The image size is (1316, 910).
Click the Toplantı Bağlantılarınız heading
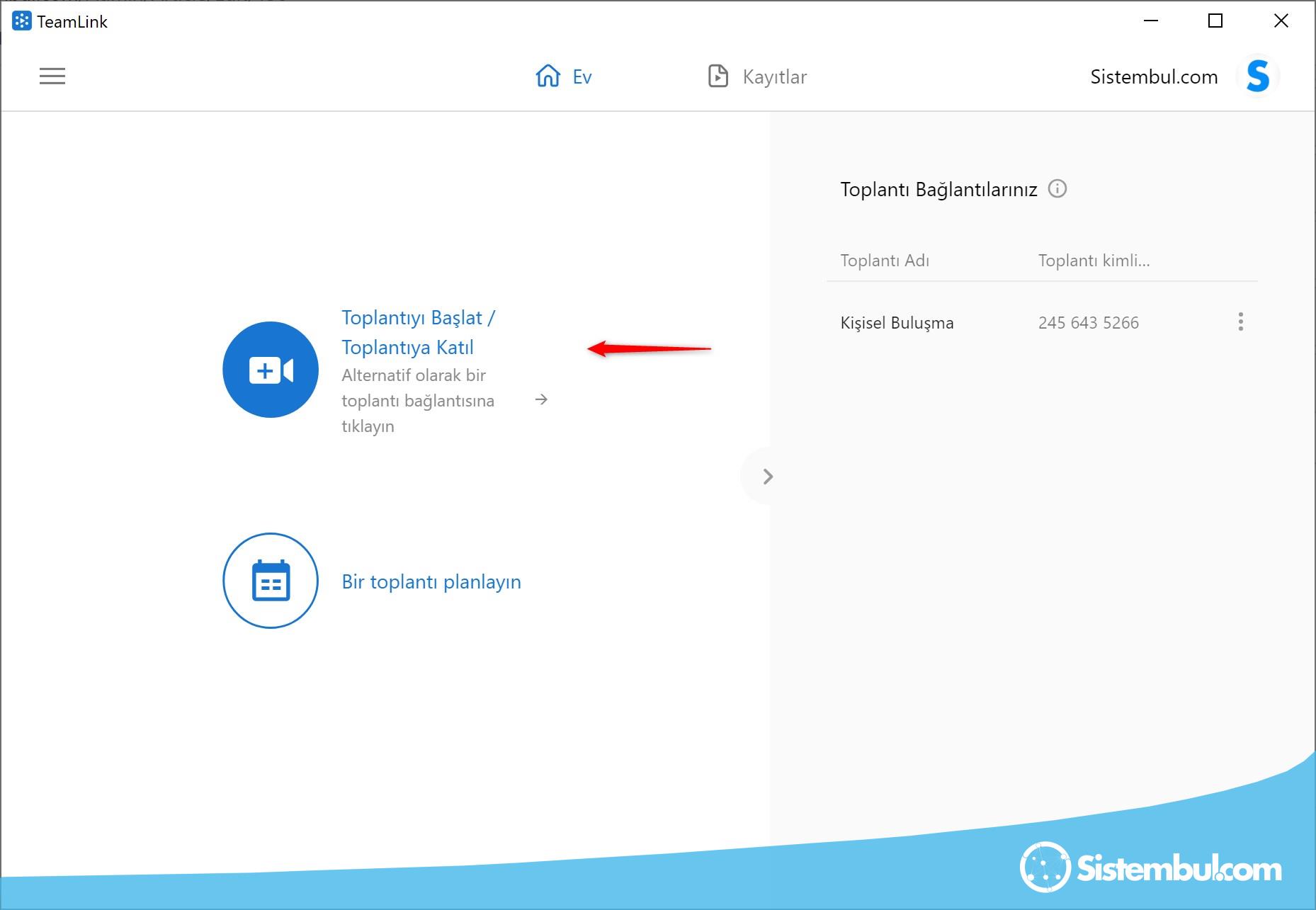tap(938, 189)
